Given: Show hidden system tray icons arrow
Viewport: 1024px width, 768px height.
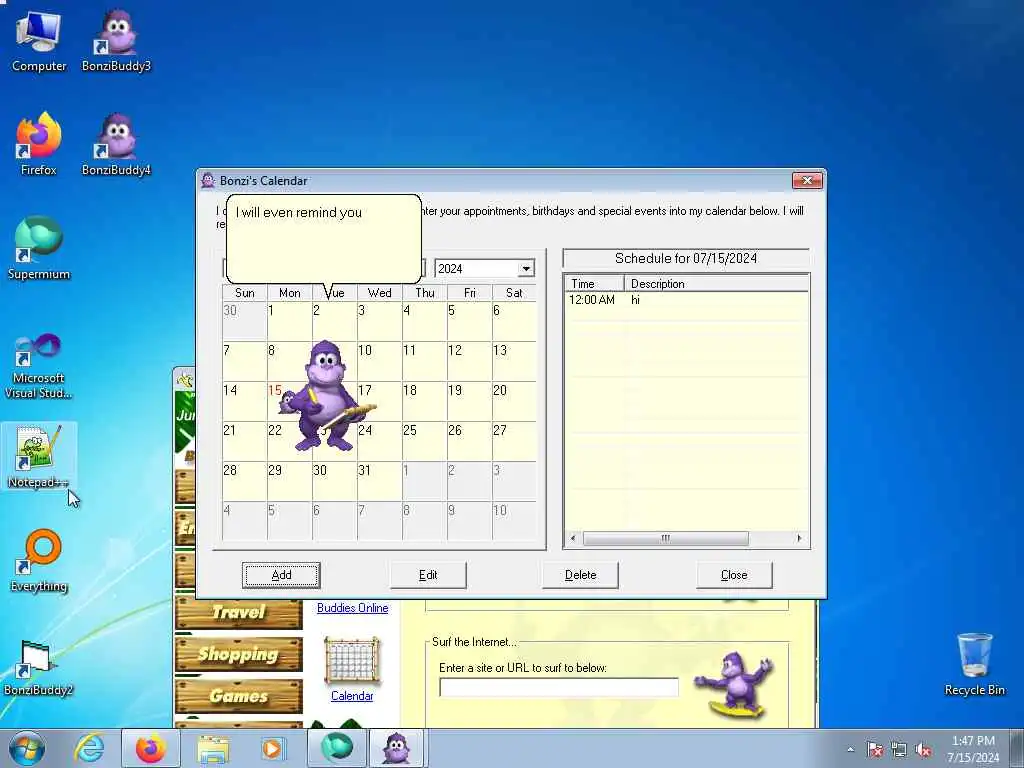Looking at the screenshot, I should pyautogui.click(x=850, y=750).
